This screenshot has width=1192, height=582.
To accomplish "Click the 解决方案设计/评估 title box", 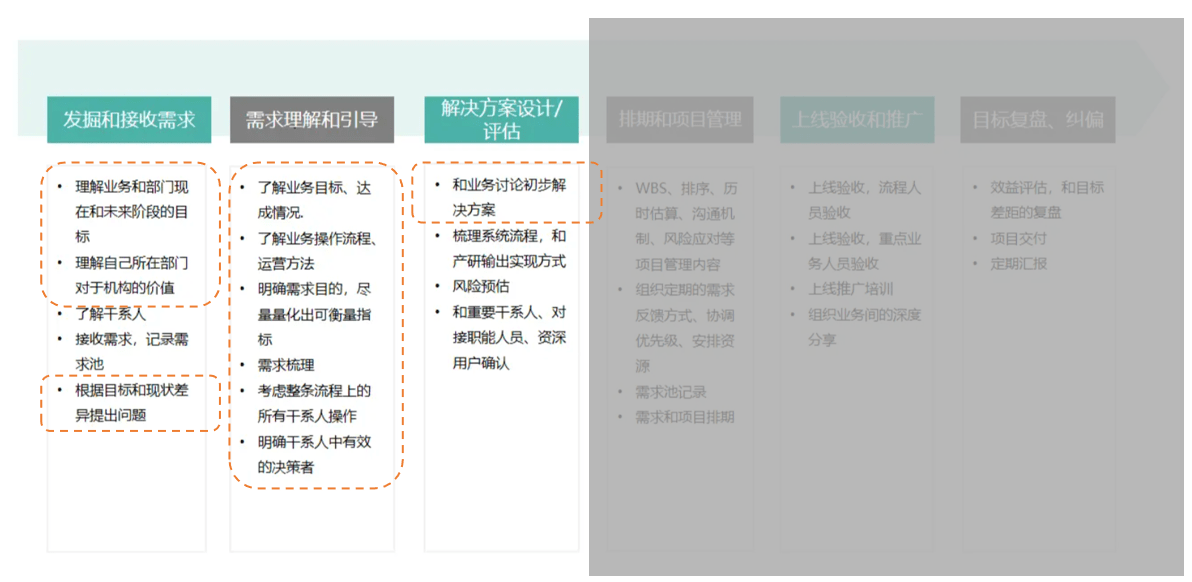I will click(503, 118).
